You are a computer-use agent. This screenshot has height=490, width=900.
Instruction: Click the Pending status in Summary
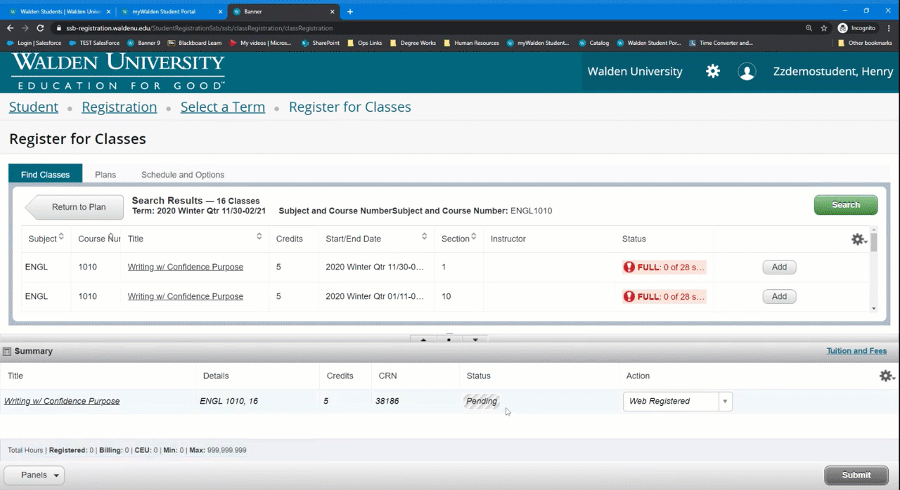tap(482, 401)
